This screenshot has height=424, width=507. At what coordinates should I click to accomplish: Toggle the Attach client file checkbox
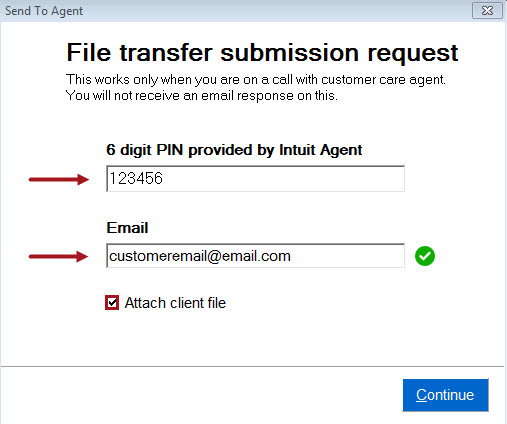click(112, 303)
